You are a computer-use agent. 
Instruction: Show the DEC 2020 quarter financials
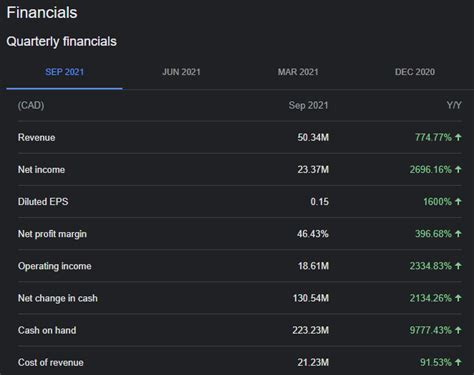[x=415, y=72]
